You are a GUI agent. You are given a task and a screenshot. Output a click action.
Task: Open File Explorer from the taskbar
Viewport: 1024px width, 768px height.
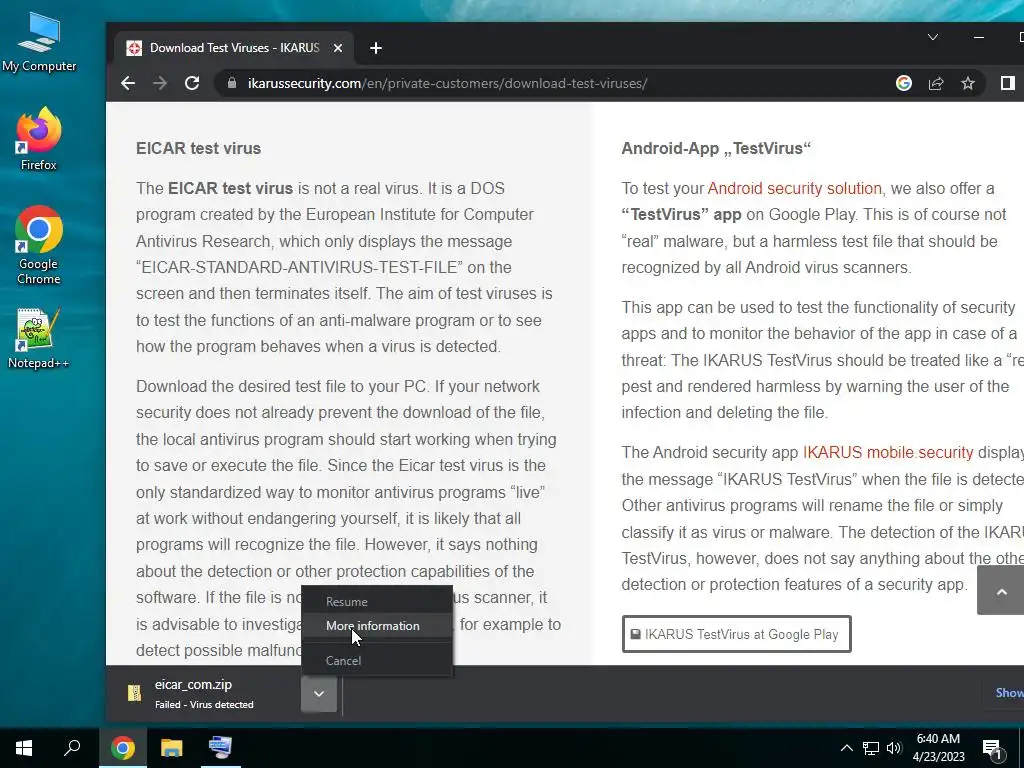coord(172,748)
